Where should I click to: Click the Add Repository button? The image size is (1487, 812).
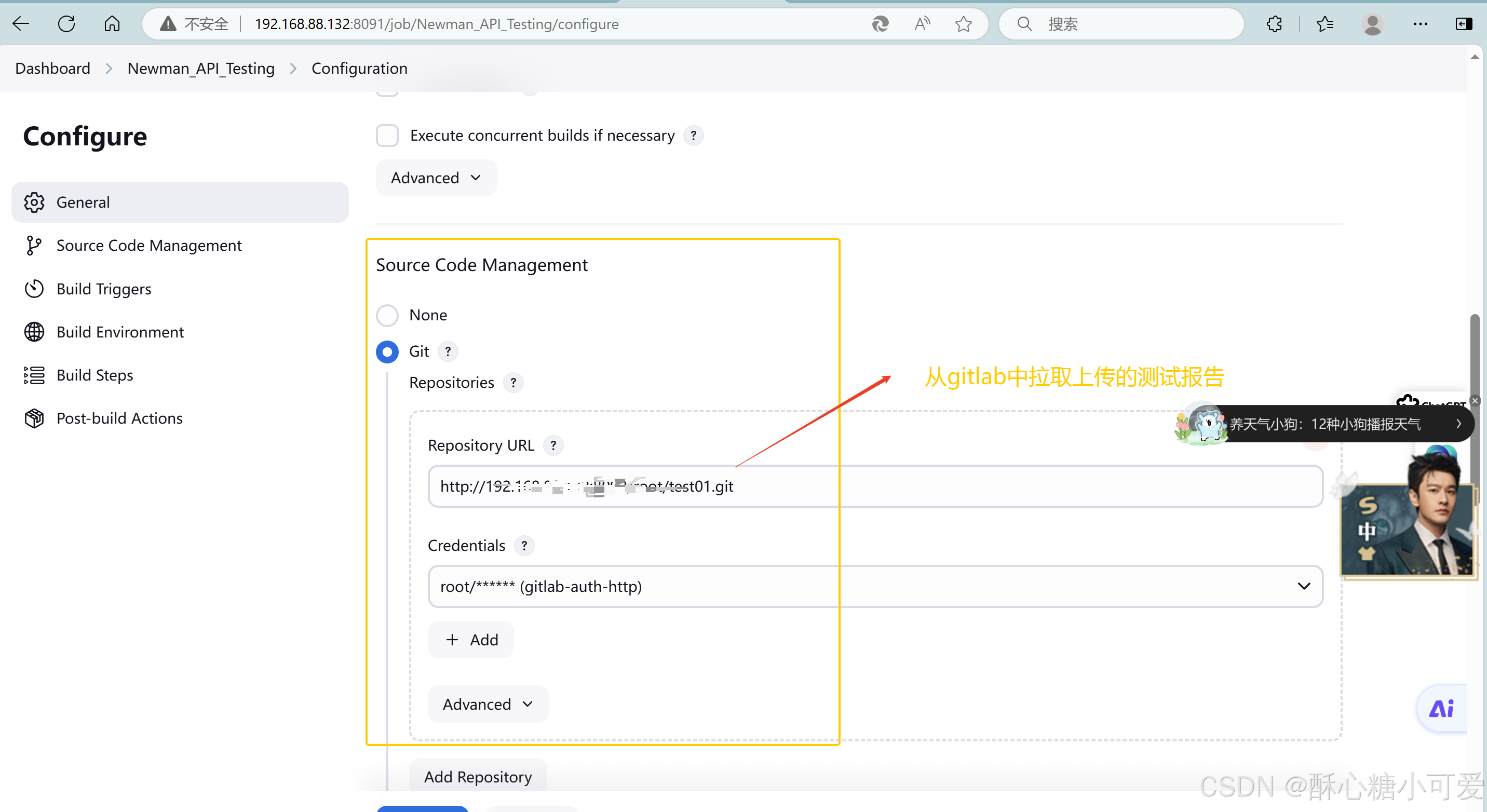(x=477, y=776)
